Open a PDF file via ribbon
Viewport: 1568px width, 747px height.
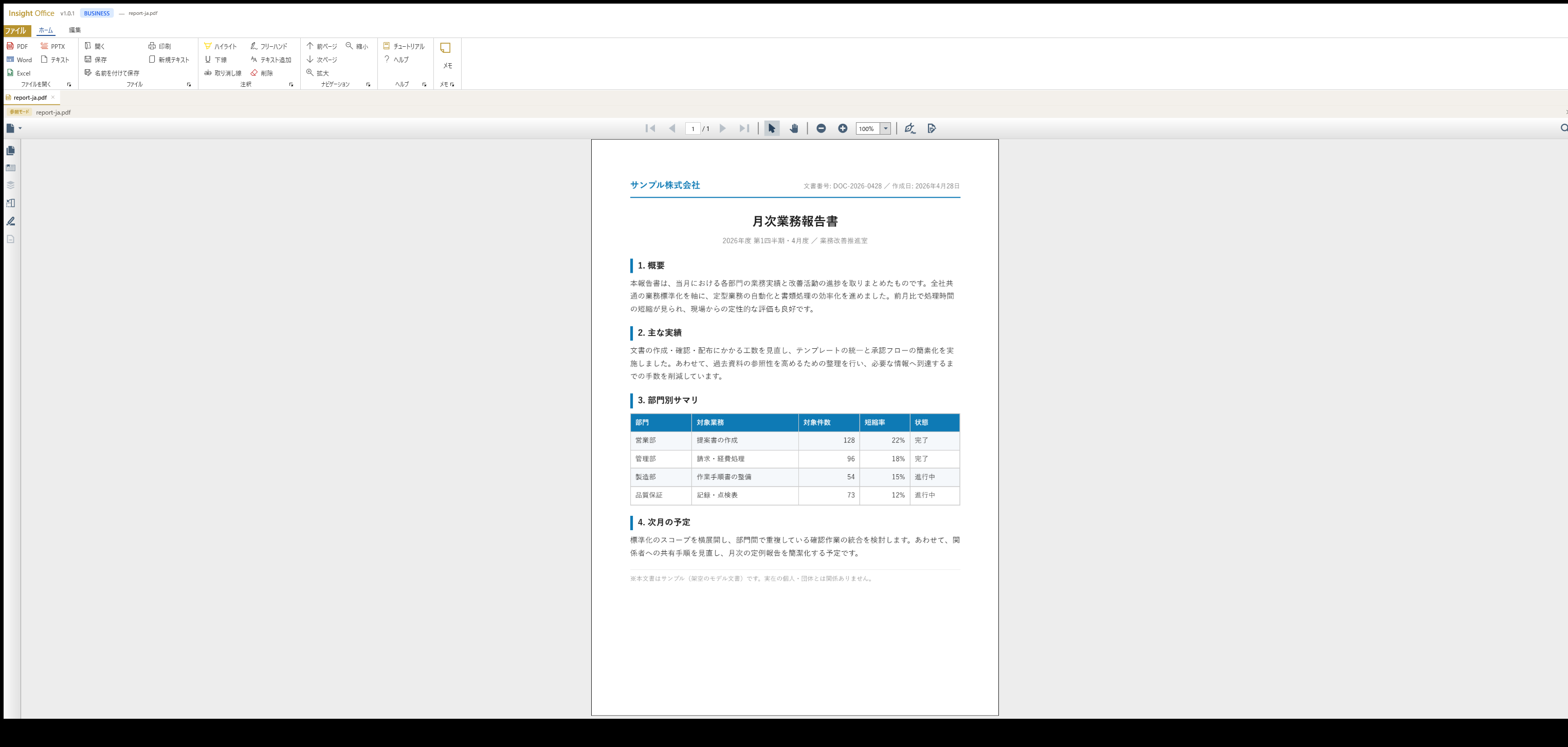[x=17, y=46]
